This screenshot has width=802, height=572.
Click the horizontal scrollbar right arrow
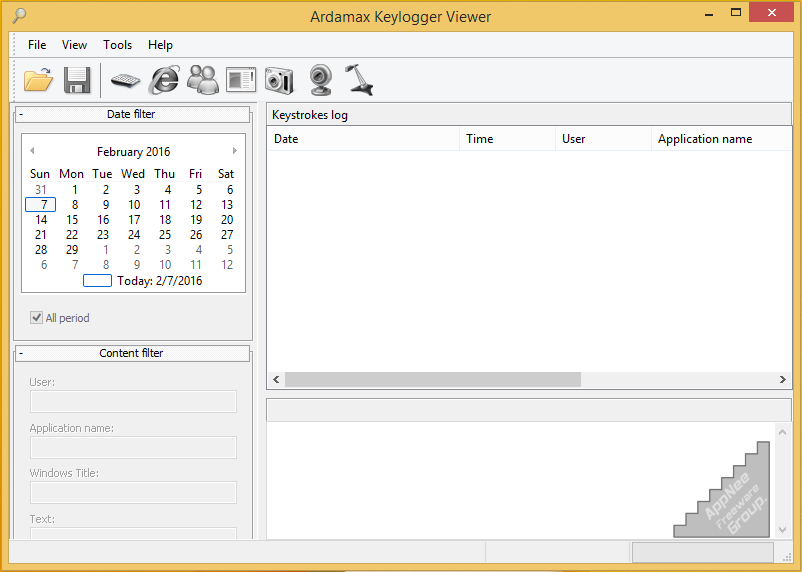tap(783, 380)
